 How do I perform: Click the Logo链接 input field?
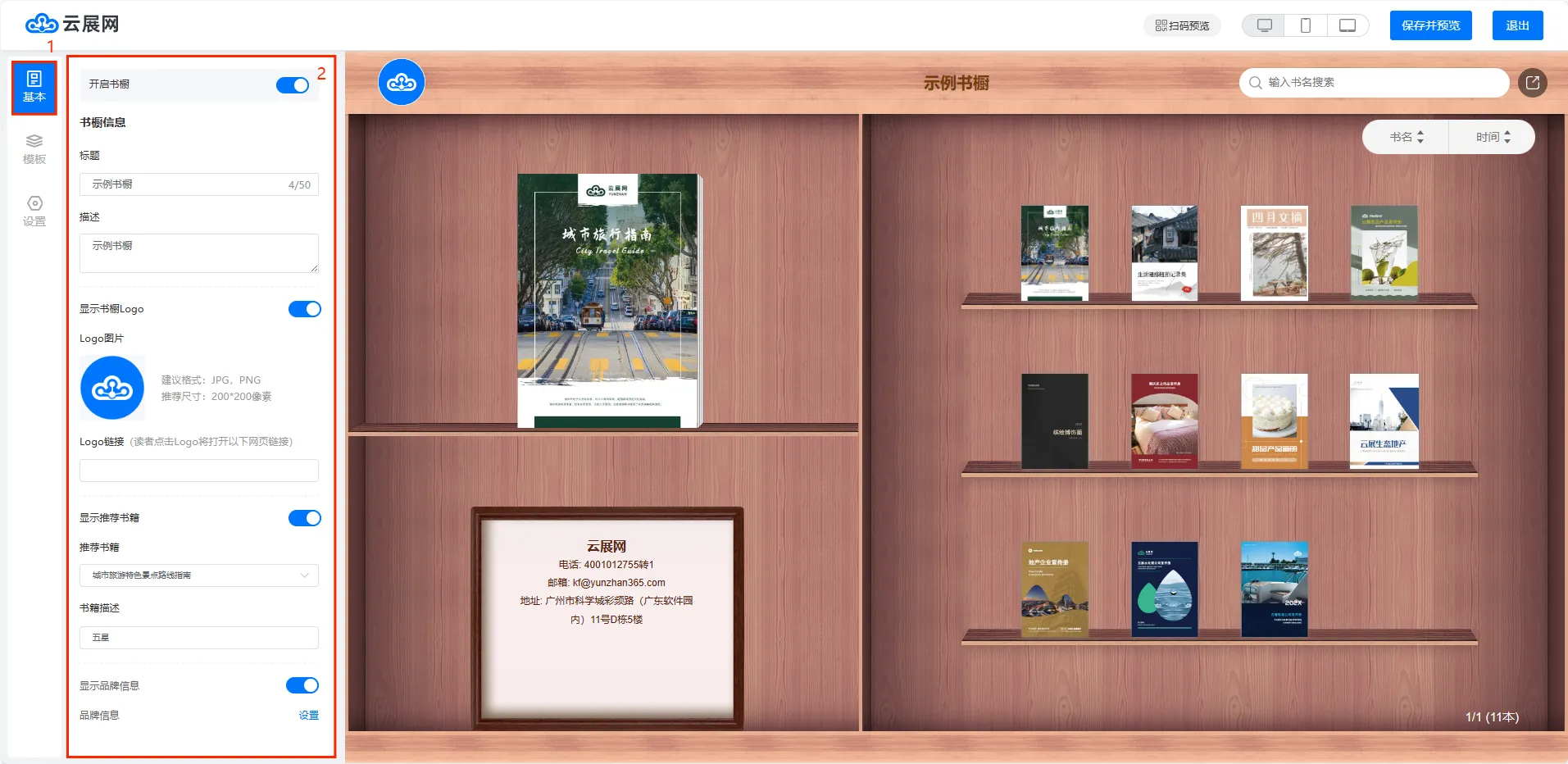pyautogui.click(x=199, y=471)
